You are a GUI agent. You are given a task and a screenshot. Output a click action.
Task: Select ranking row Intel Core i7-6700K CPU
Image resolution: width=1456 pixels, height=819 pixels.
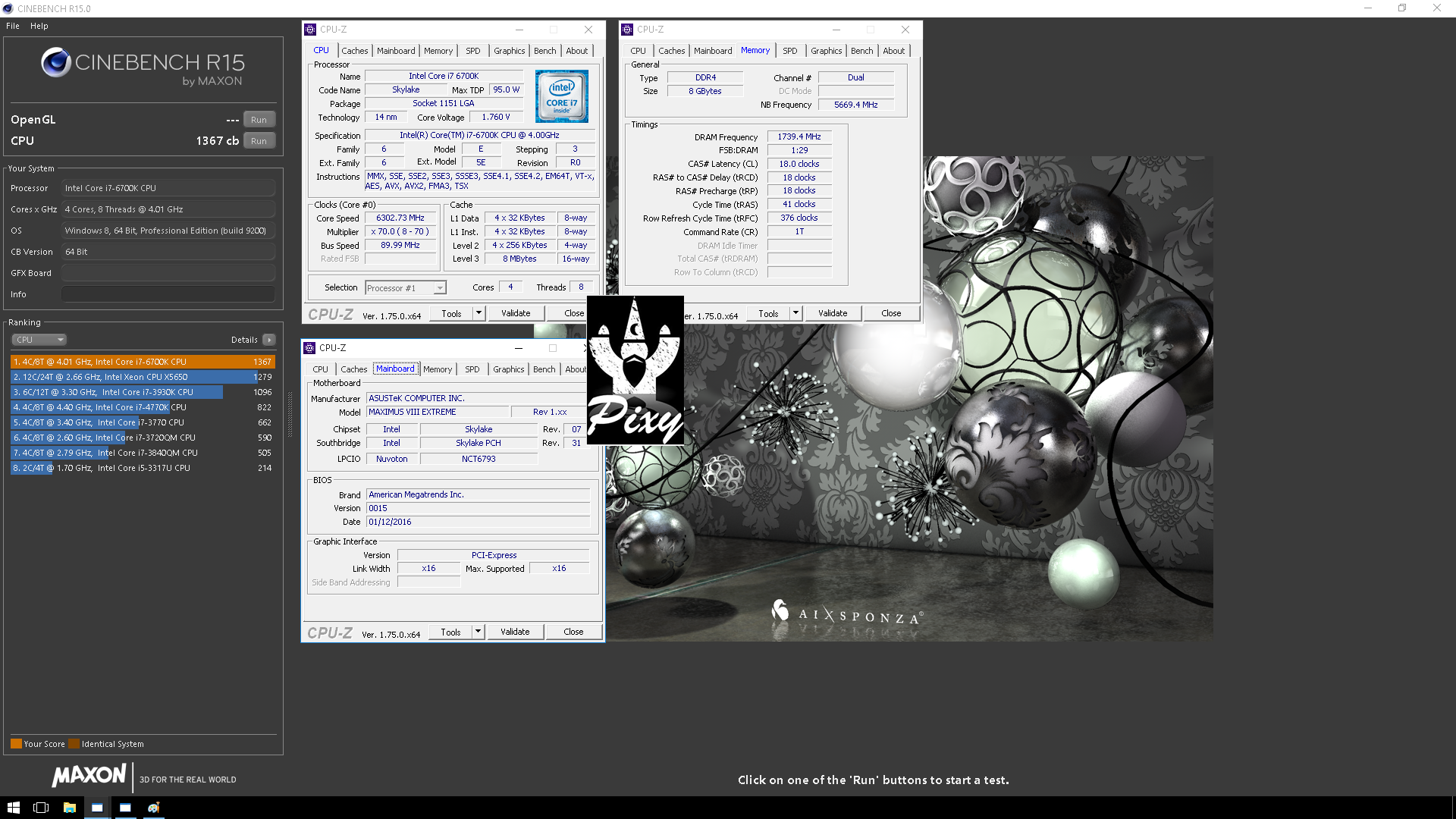[143, 362]
